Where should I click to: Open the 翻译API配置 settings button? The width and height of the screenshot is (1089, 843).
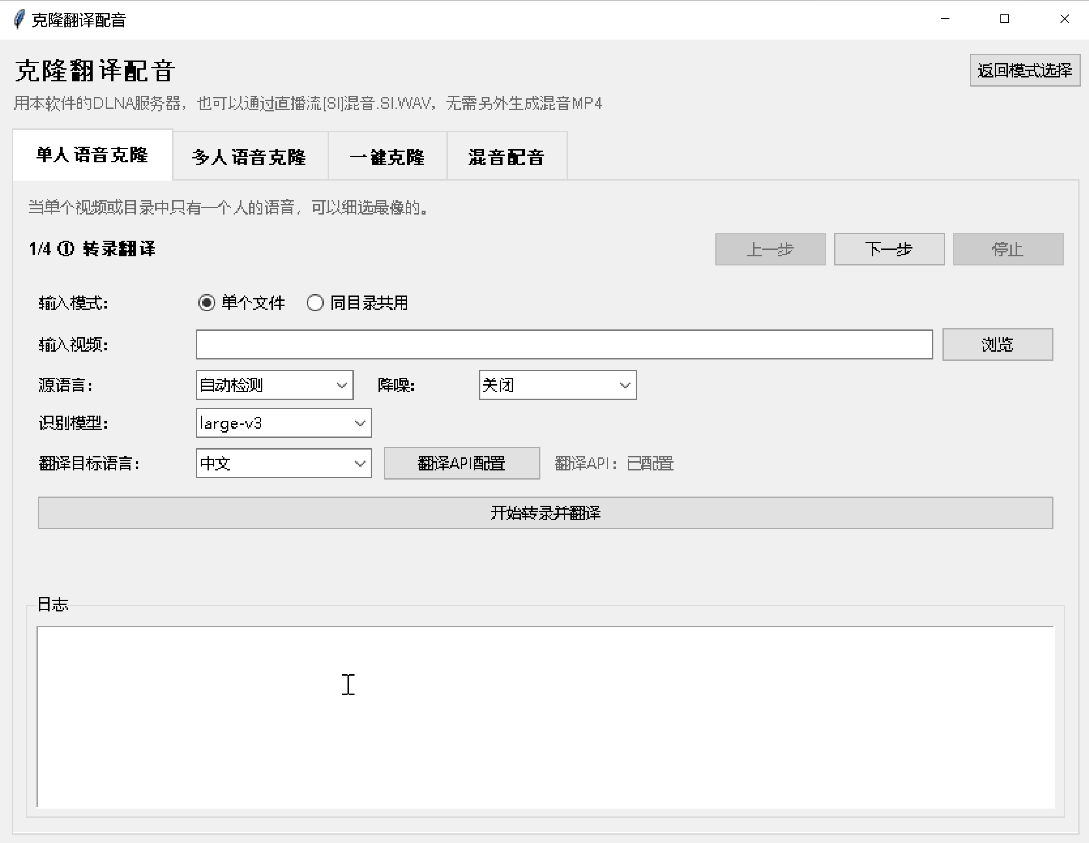point(462,463)
